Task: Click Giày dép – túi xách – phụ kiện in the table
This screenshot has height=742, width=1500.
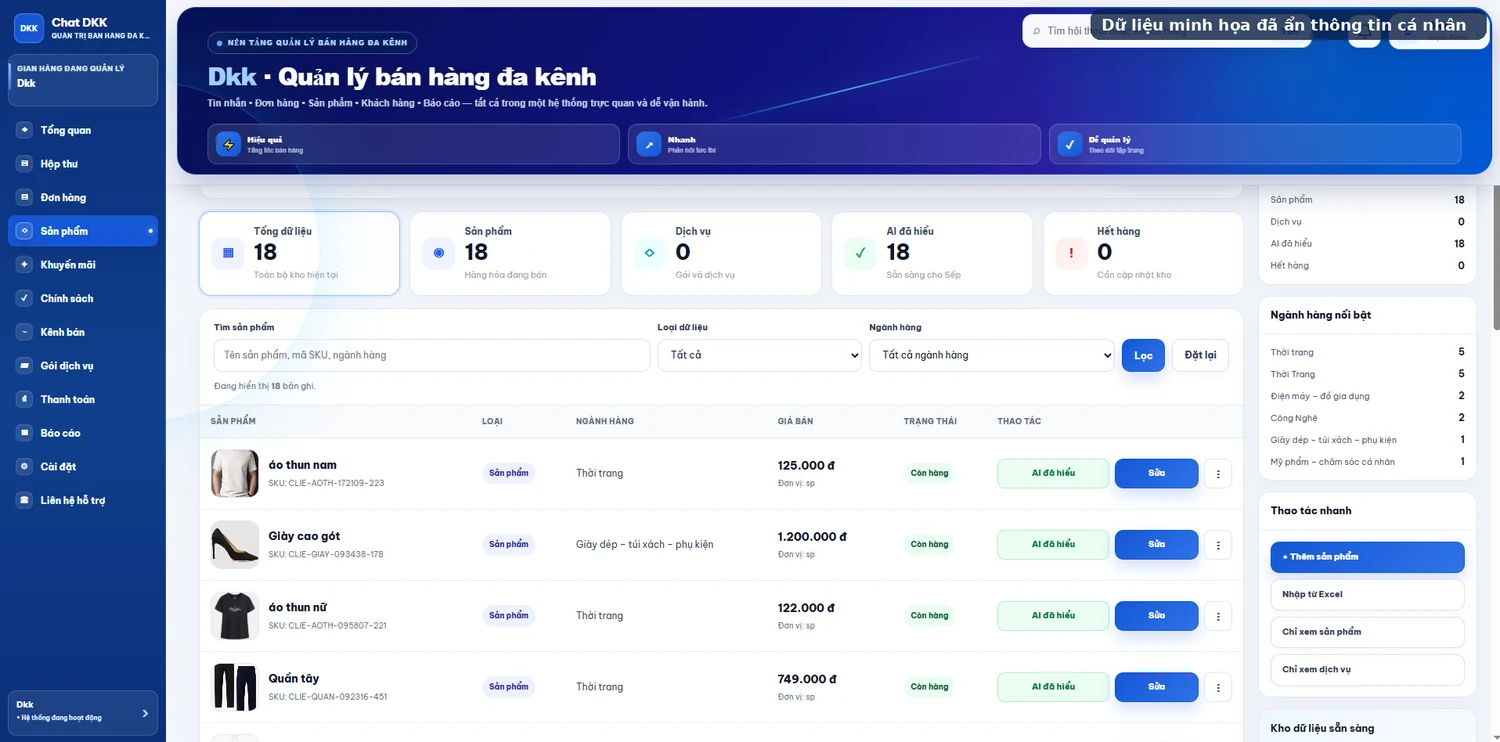Action: click(x=645, y=545)
